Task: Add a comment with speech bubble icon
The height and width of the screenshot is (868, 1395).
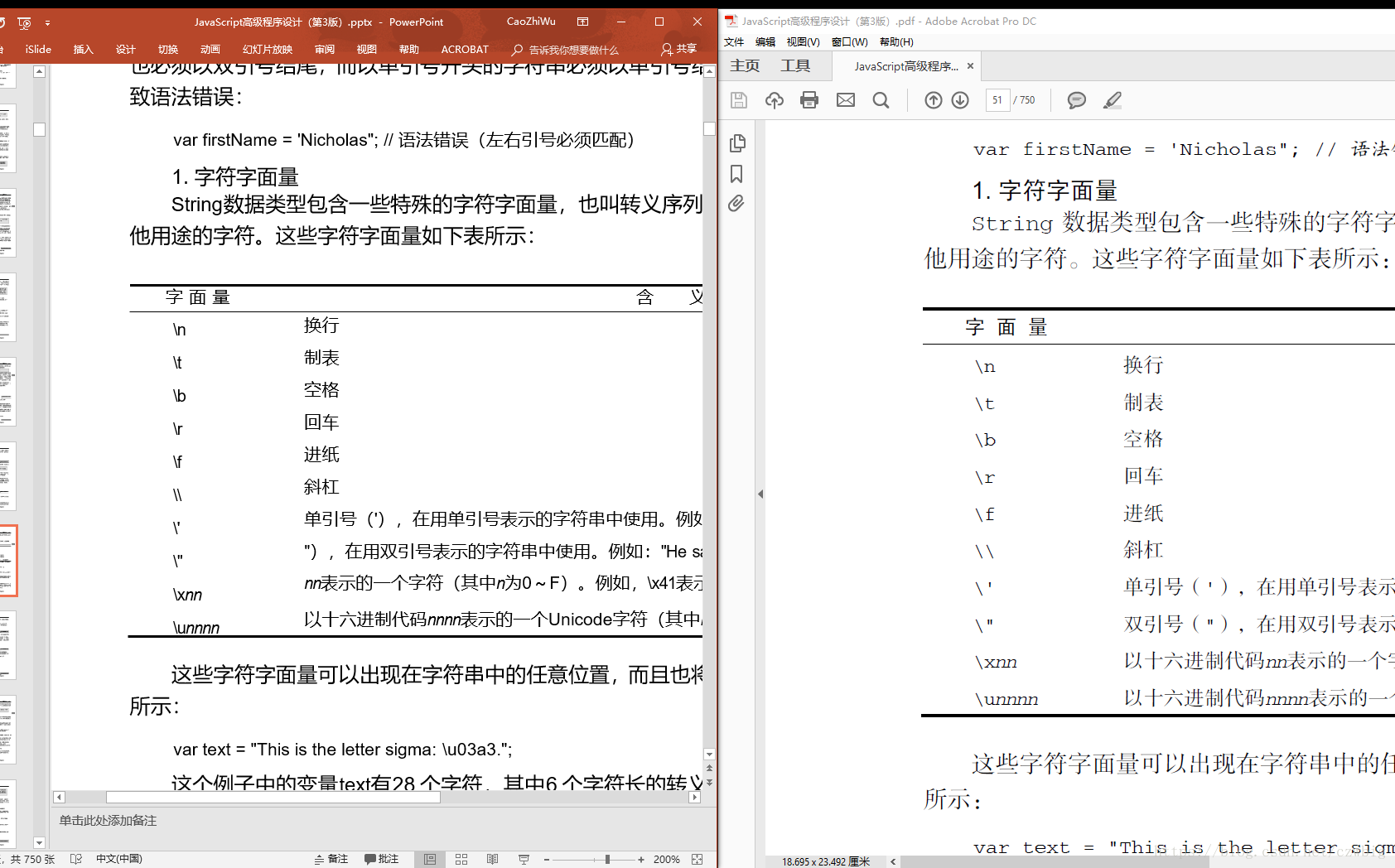Action: 1077,100
